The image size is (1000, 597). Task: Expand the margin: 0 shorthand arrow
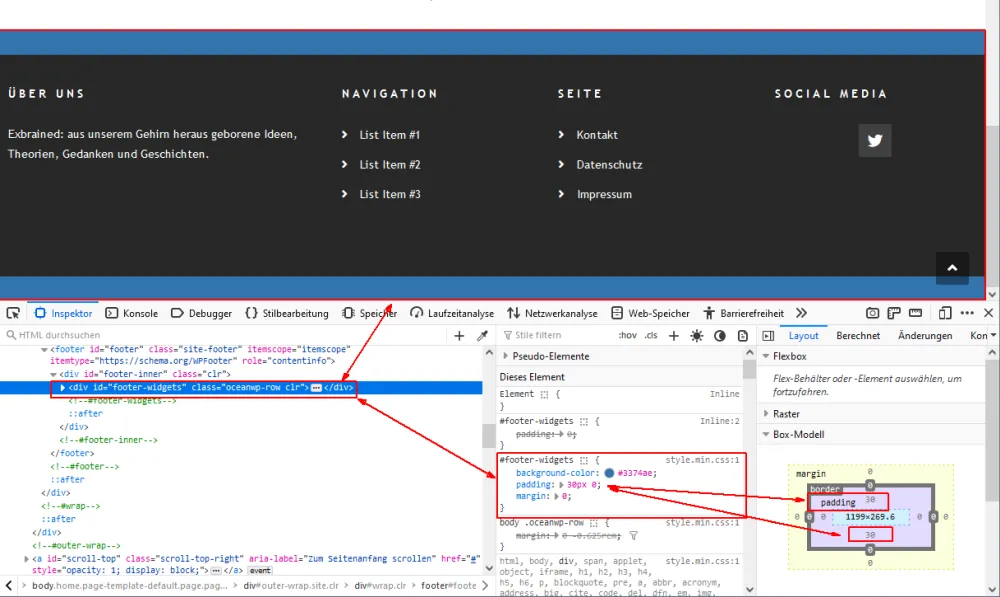pyautogui.click(x=557, y=496)
